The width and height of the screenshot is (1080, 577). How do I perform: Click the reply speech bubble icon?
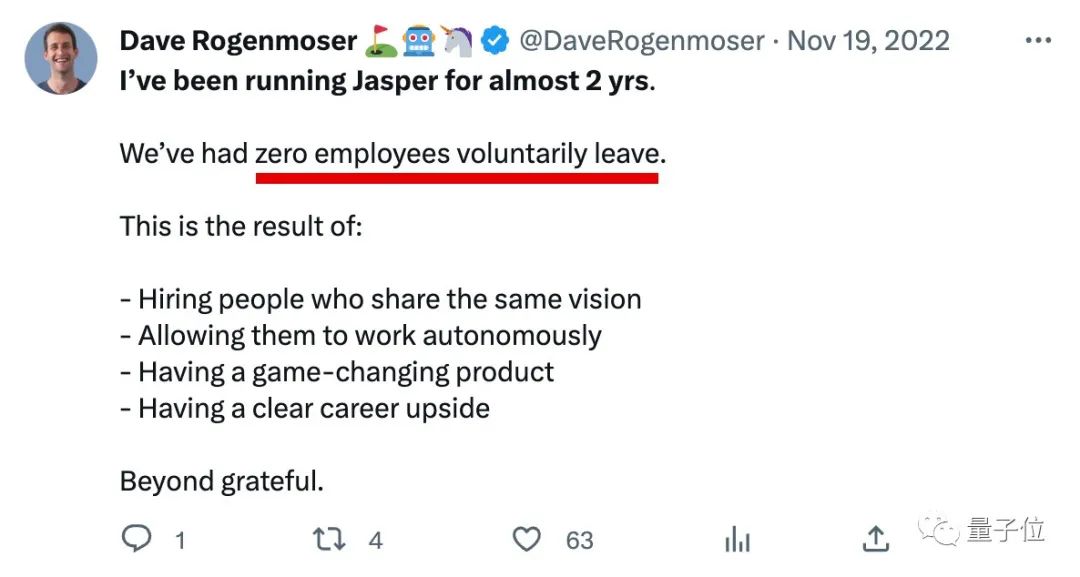pos(136,538)
